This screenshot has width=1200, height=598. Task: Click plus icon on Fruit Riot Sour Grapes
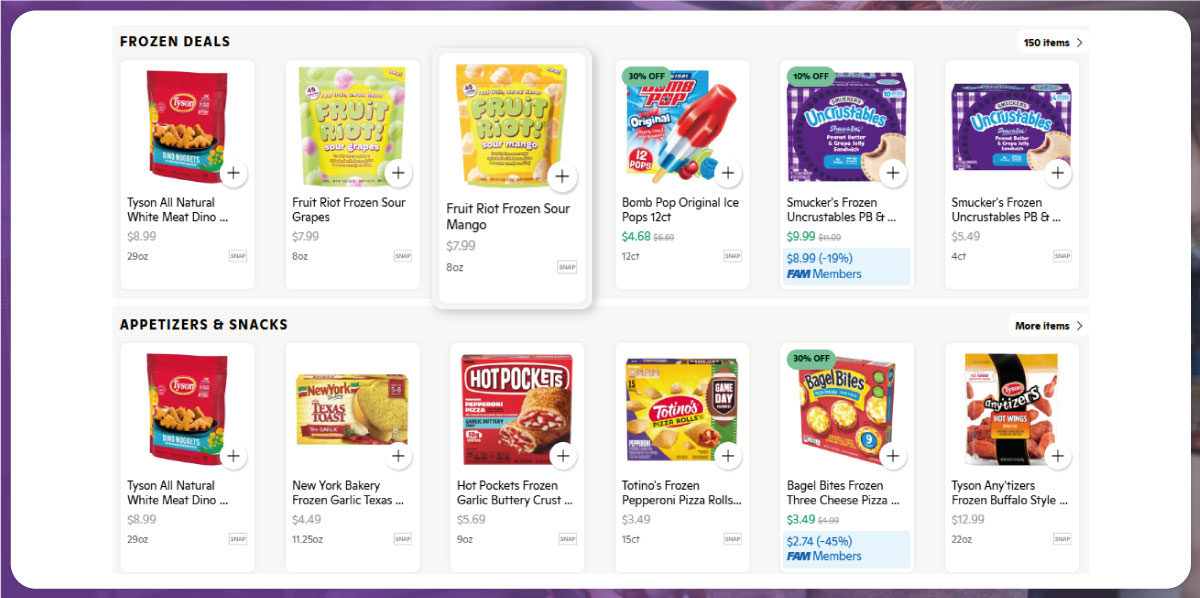tap(398, 173)
